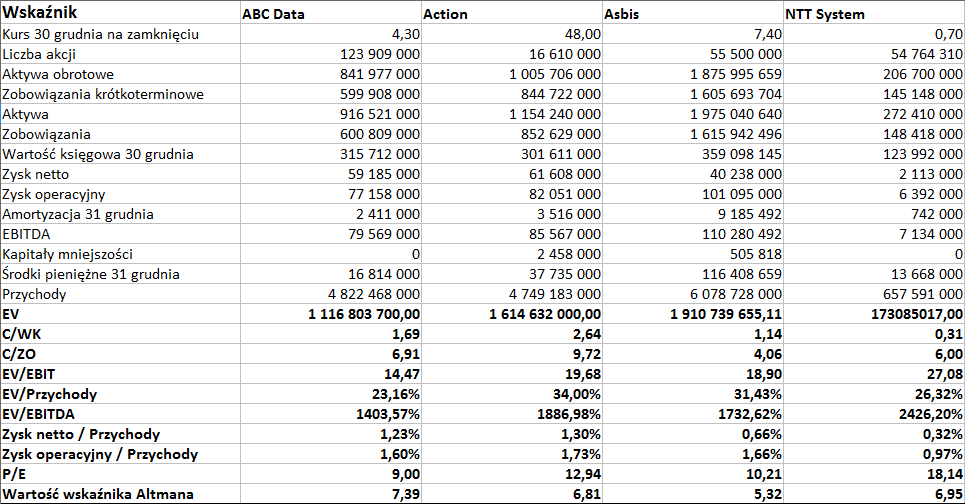Click the C/WK row label

point(22,334)
